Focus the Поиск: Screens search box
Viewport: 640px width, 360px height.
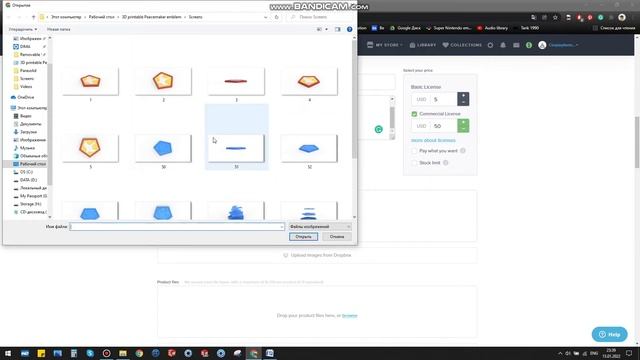click(x=320, y=17)
